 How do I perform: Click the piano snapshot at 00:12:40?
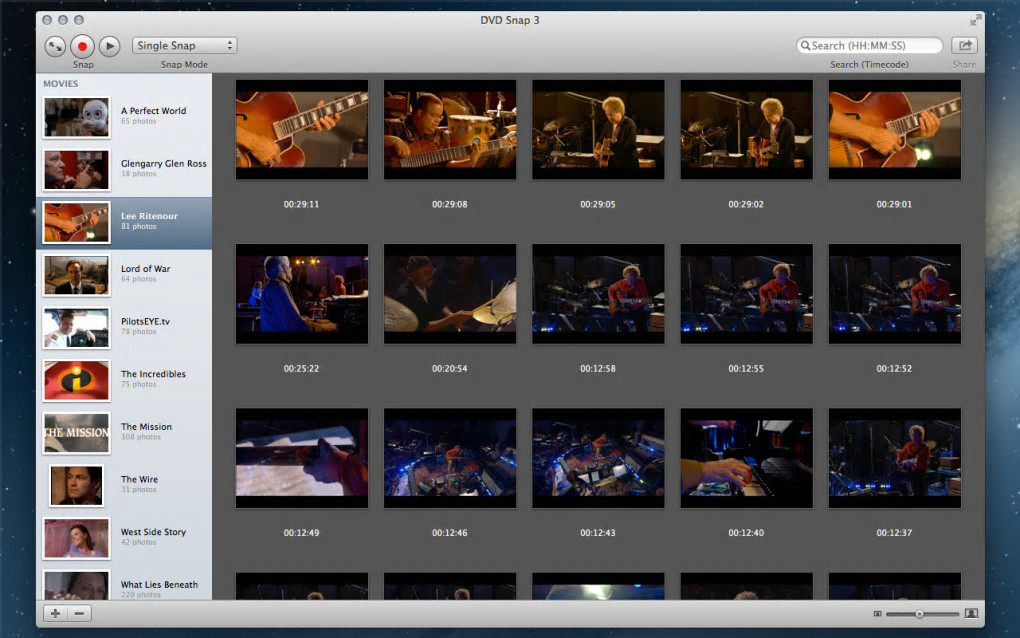coord(747,459)
